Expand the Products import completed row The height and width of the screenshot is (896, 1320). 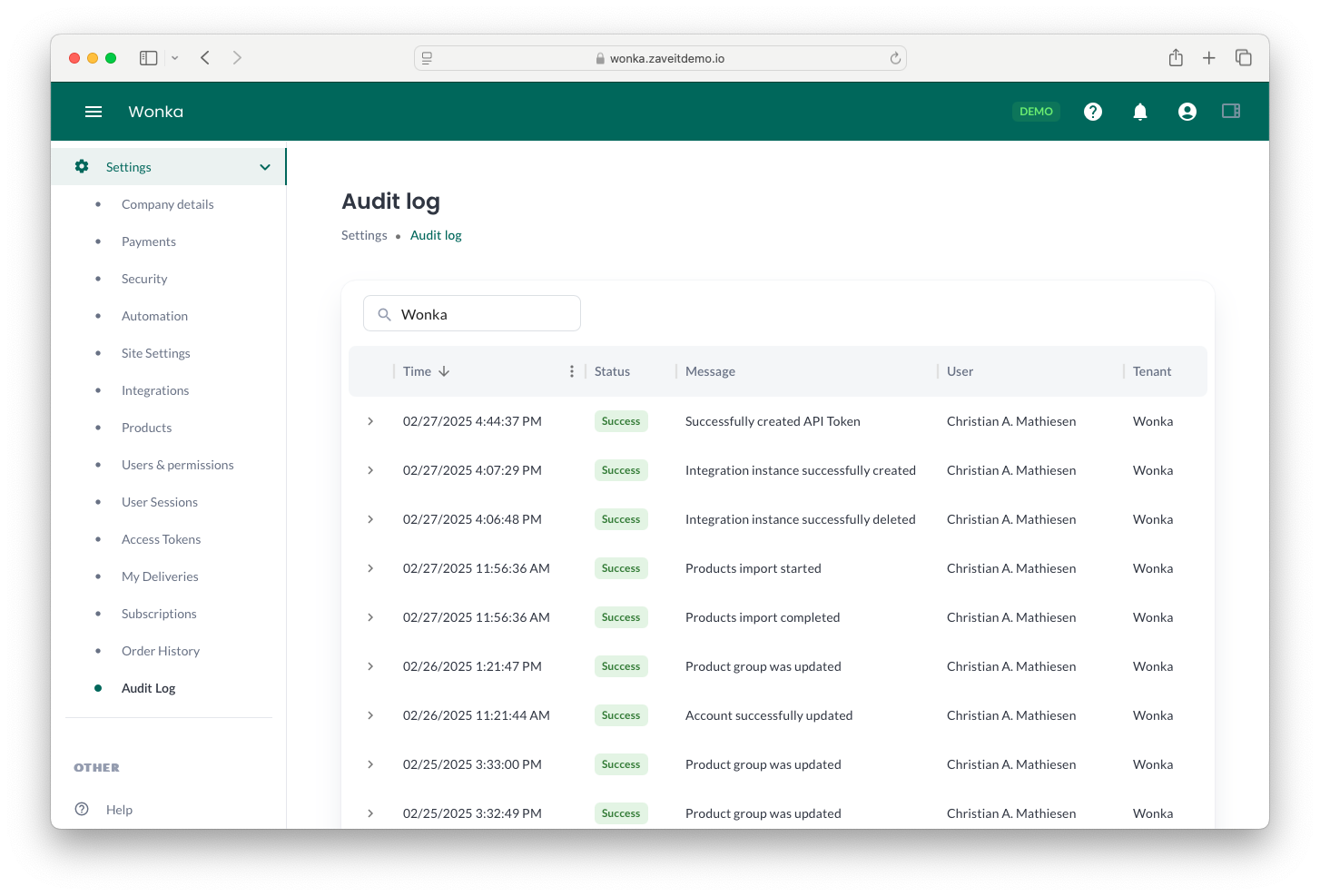pos(370,617)
